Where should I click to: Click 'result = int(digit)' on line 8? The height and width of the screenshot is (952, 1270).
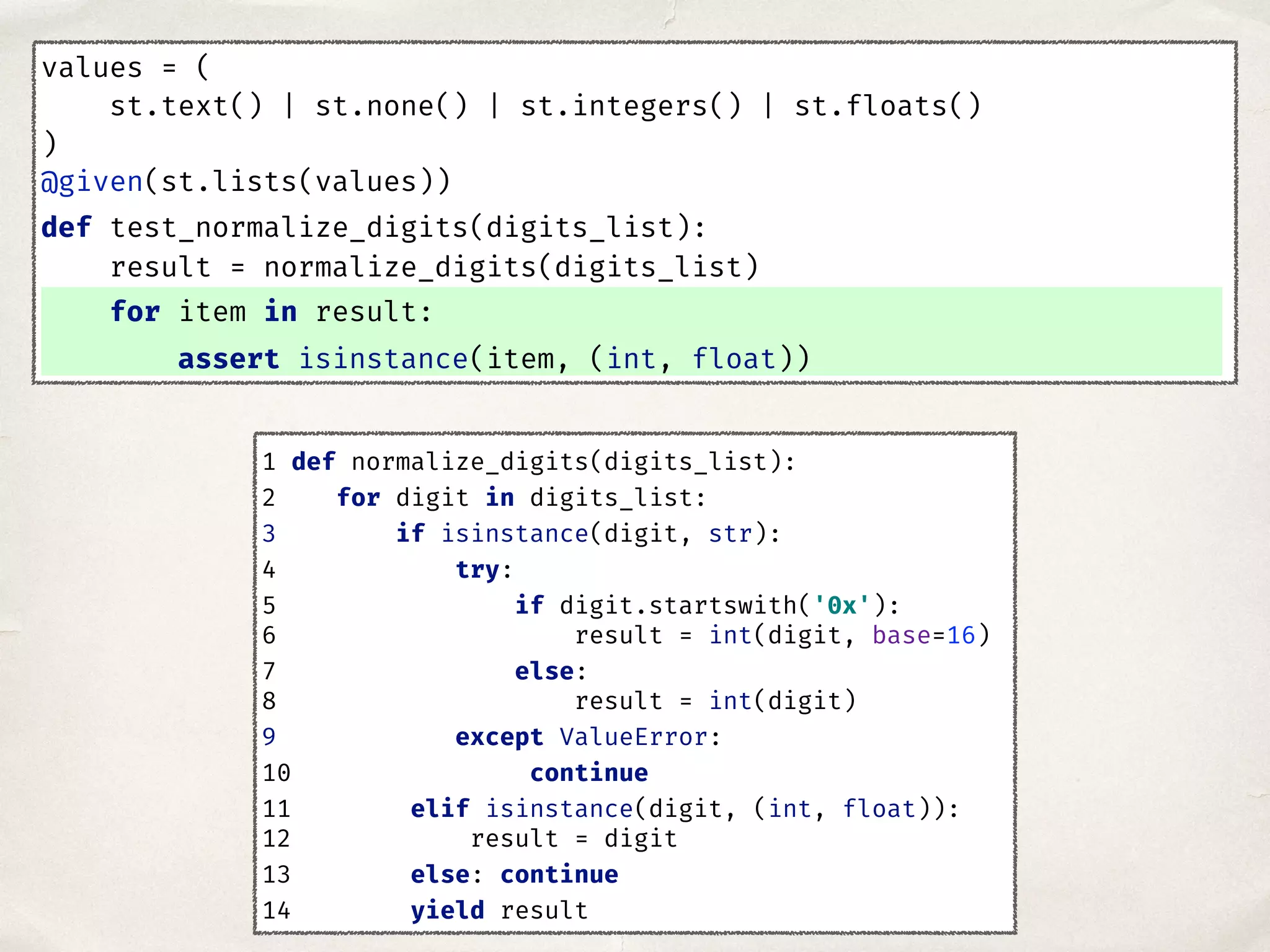click(716, 701)
